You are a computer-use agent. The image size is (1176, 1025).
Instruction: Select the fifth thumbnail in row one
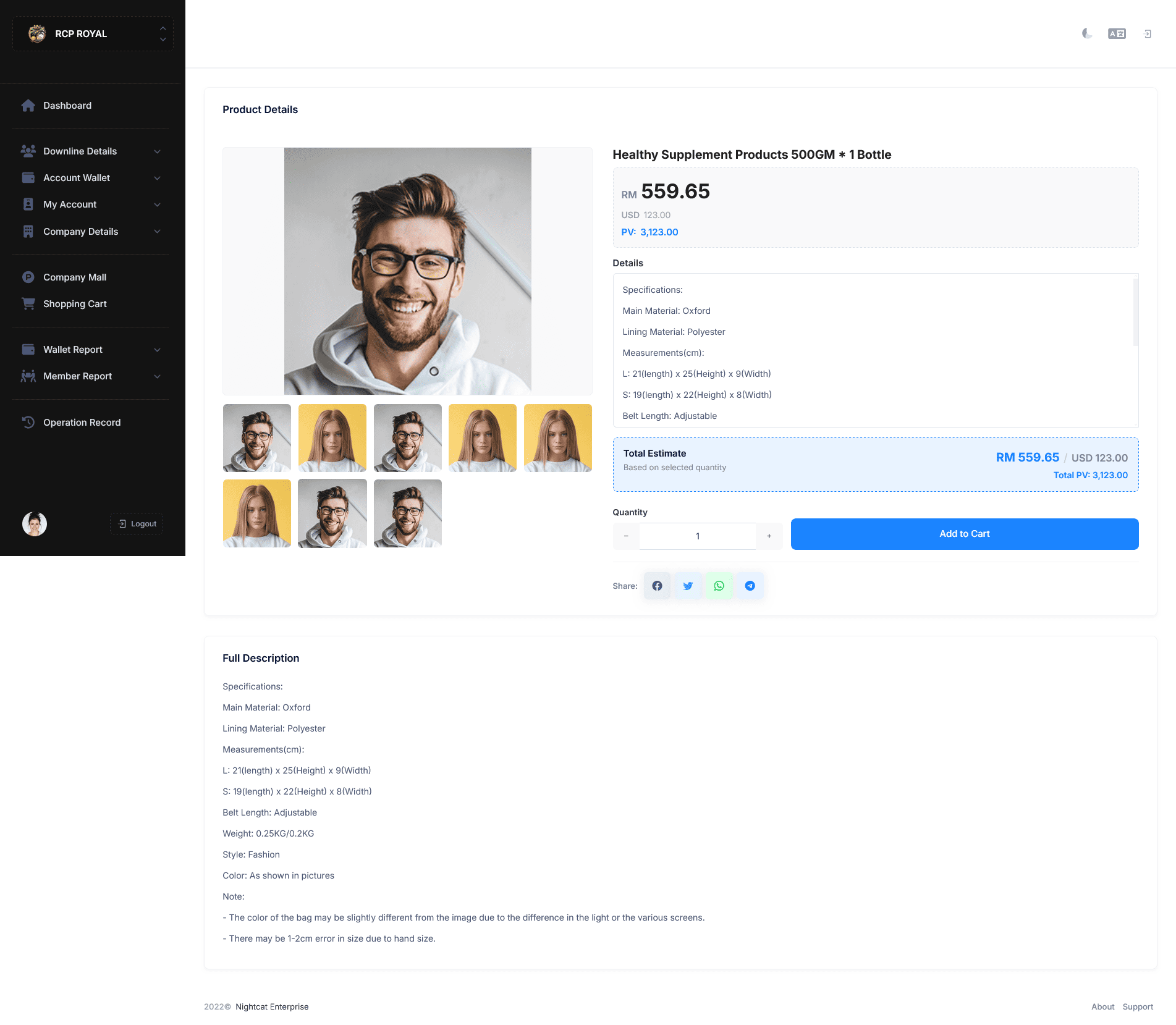click(558, 438)
